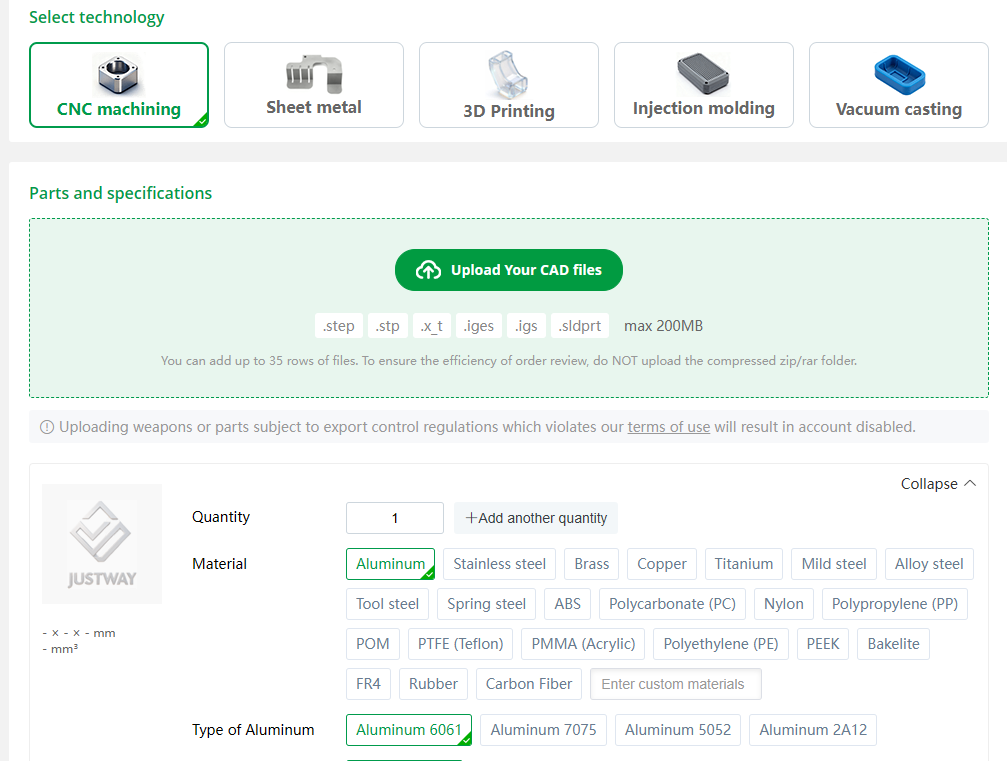Choose the Vacuum casting technology icon
The image size is (1007, 761).
[898, 72]
